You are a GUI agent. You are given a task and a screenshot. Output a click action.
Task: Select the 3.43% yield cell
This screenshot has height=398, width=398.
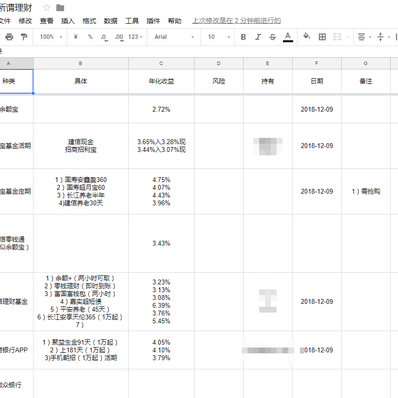tap(161, 243)
